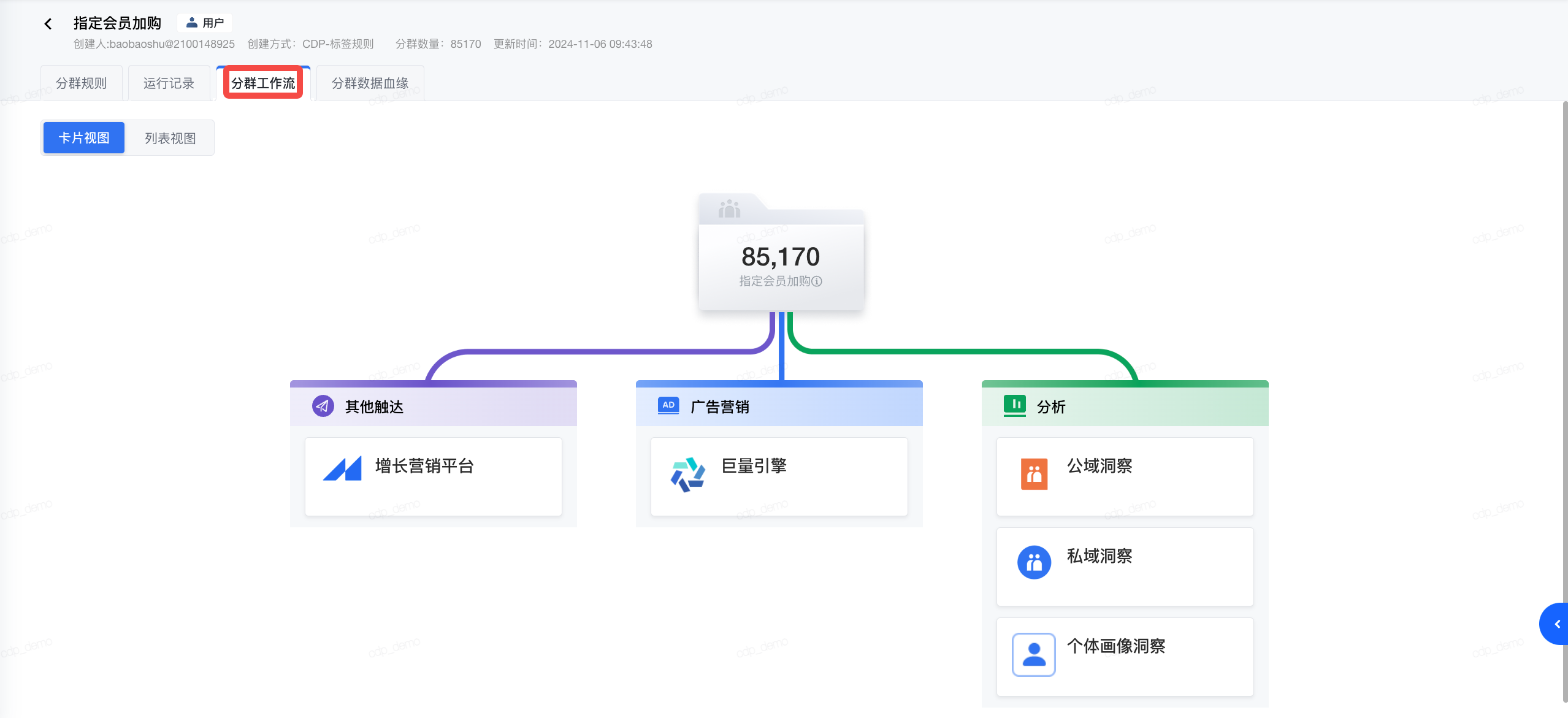The image size is (1568, 718).
Task: Click the info icon next to 指定会员加购
Action: (817, 281)
